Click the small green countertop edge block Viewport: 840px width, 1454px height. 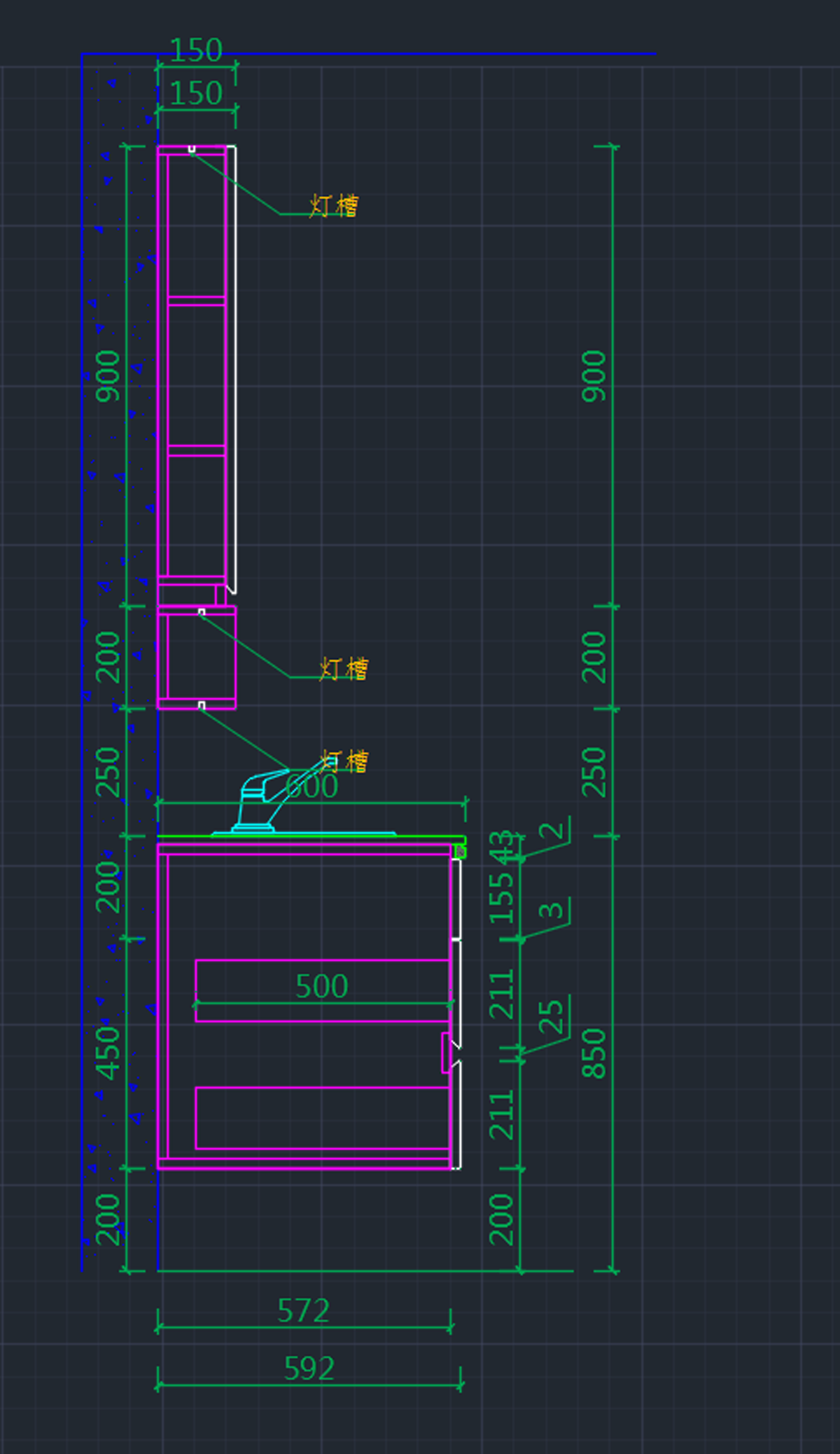pos(460,851)
